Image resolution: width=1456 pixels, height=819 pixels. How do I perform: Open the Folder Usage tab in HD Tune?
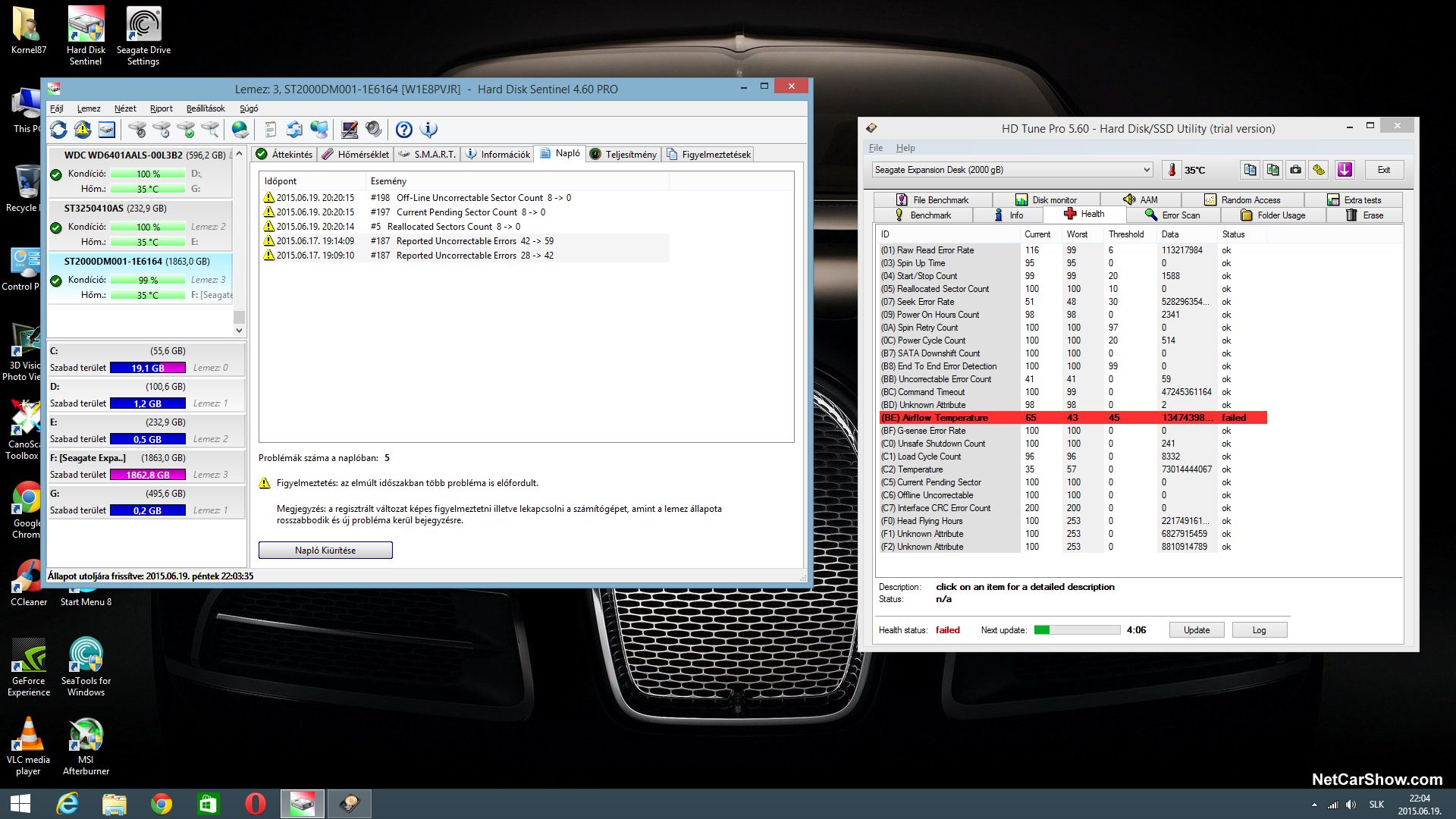(x=1273, y=215)
